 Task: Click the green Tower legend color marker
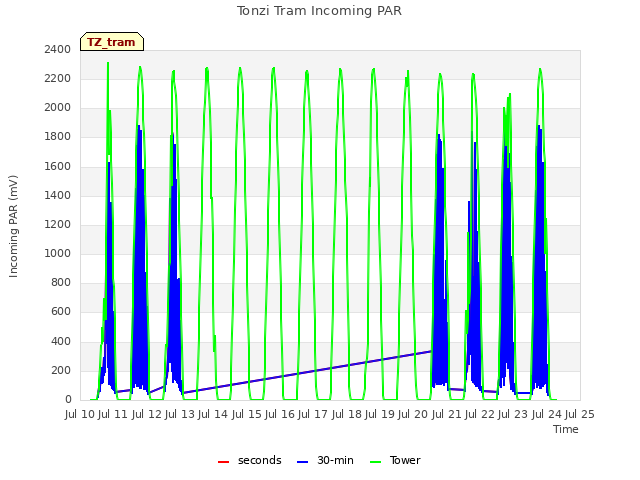pos(375,462)
